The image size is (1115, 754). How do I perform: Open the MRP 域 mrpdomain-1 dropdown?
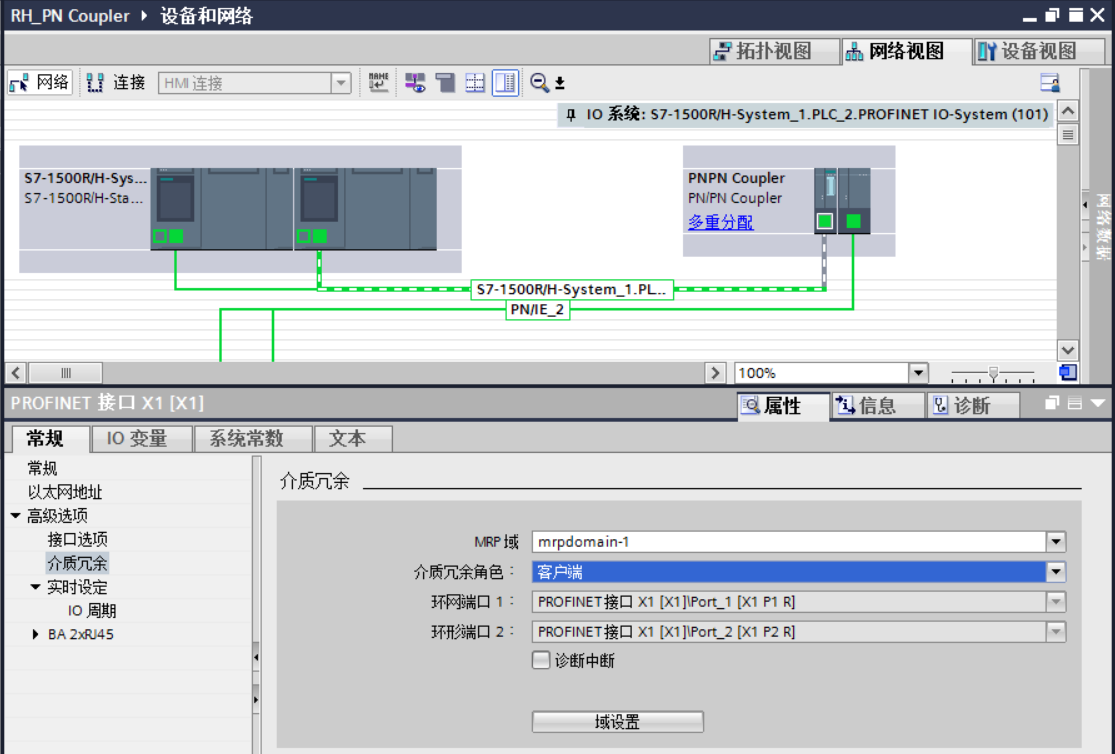coord(1056,542)
